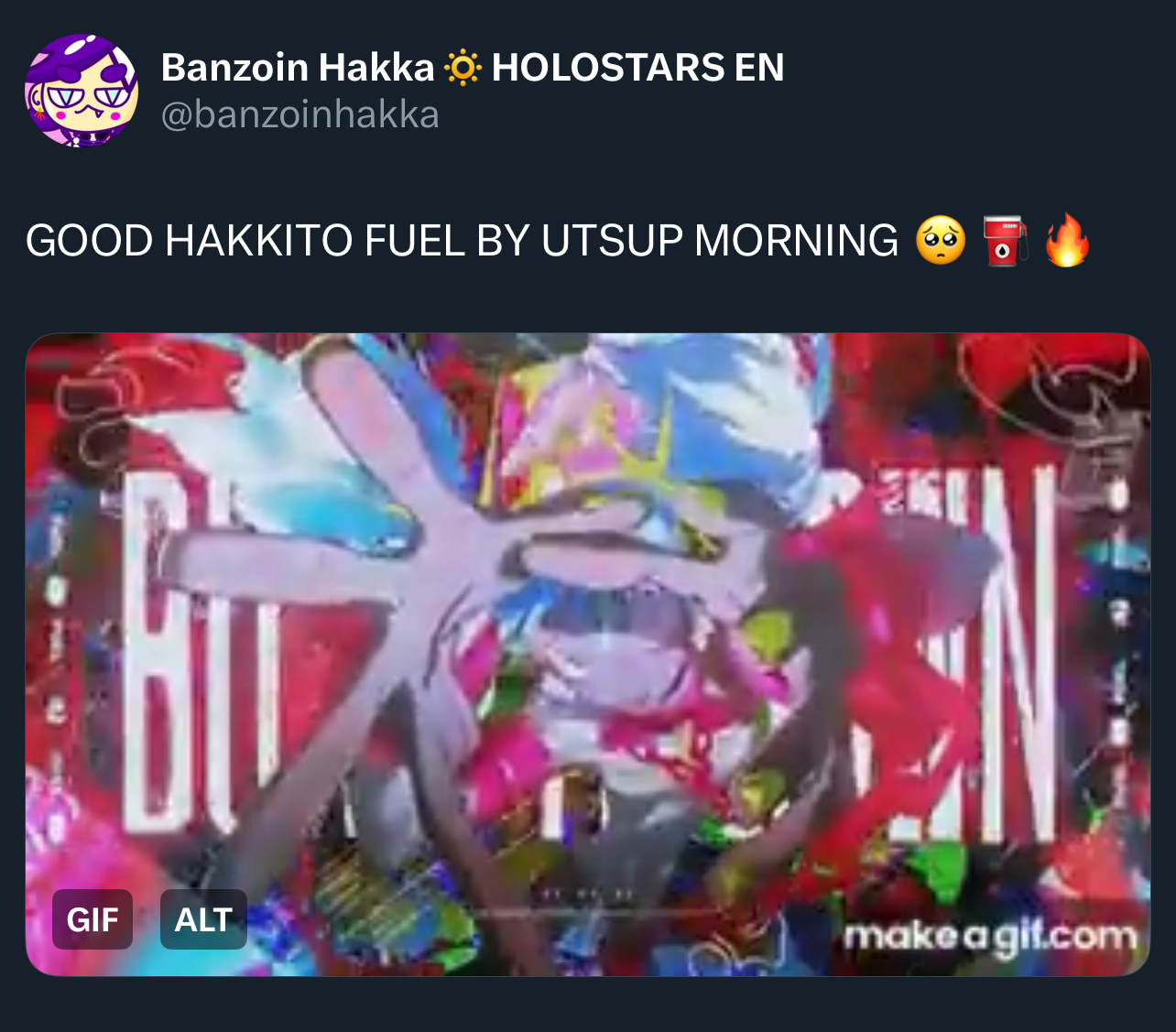
Task: Click the fuel pump emoji in the tweet
Action: pos(1005,241)
